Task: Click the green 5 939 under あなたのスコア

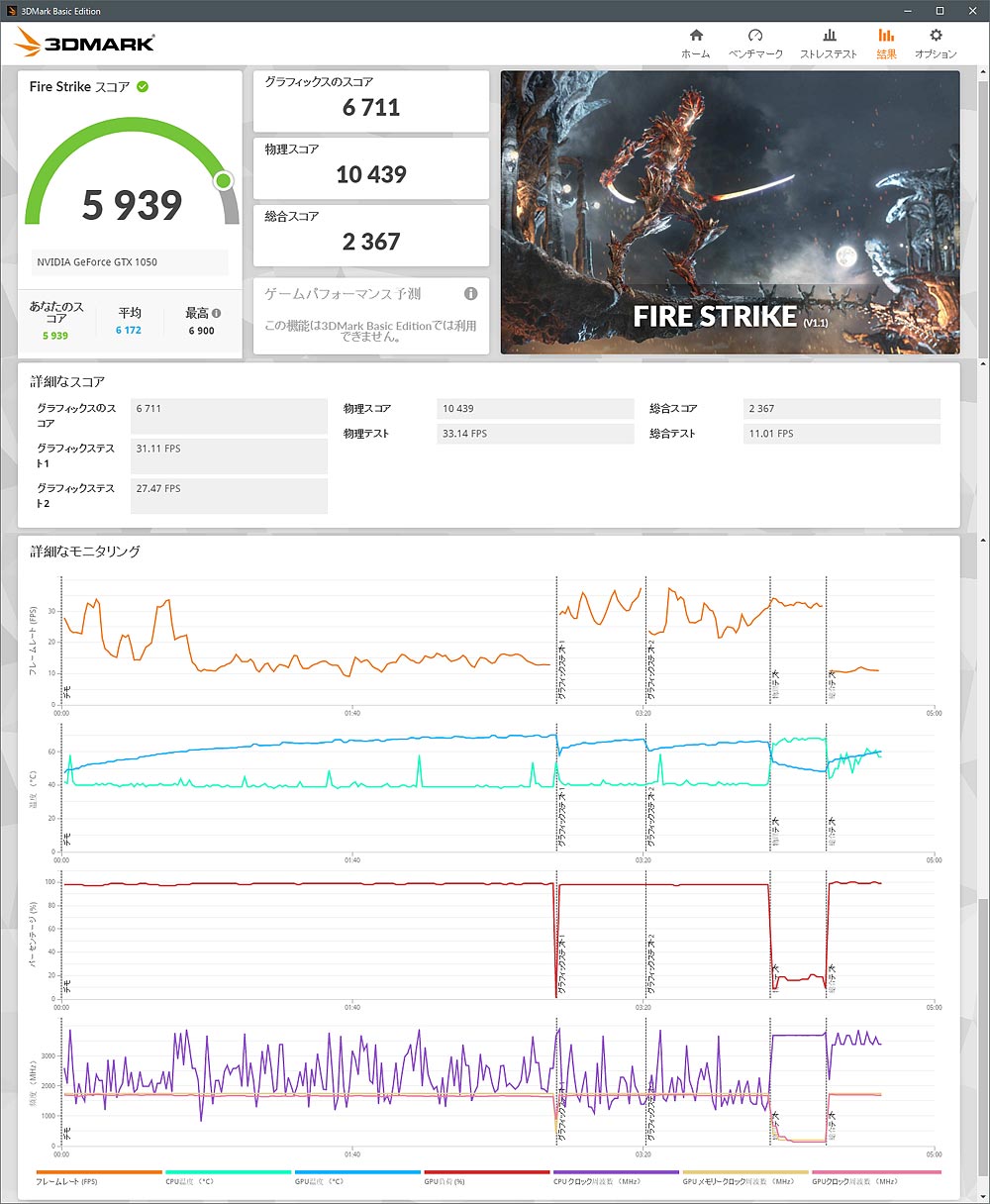Action: coord(55,336)
